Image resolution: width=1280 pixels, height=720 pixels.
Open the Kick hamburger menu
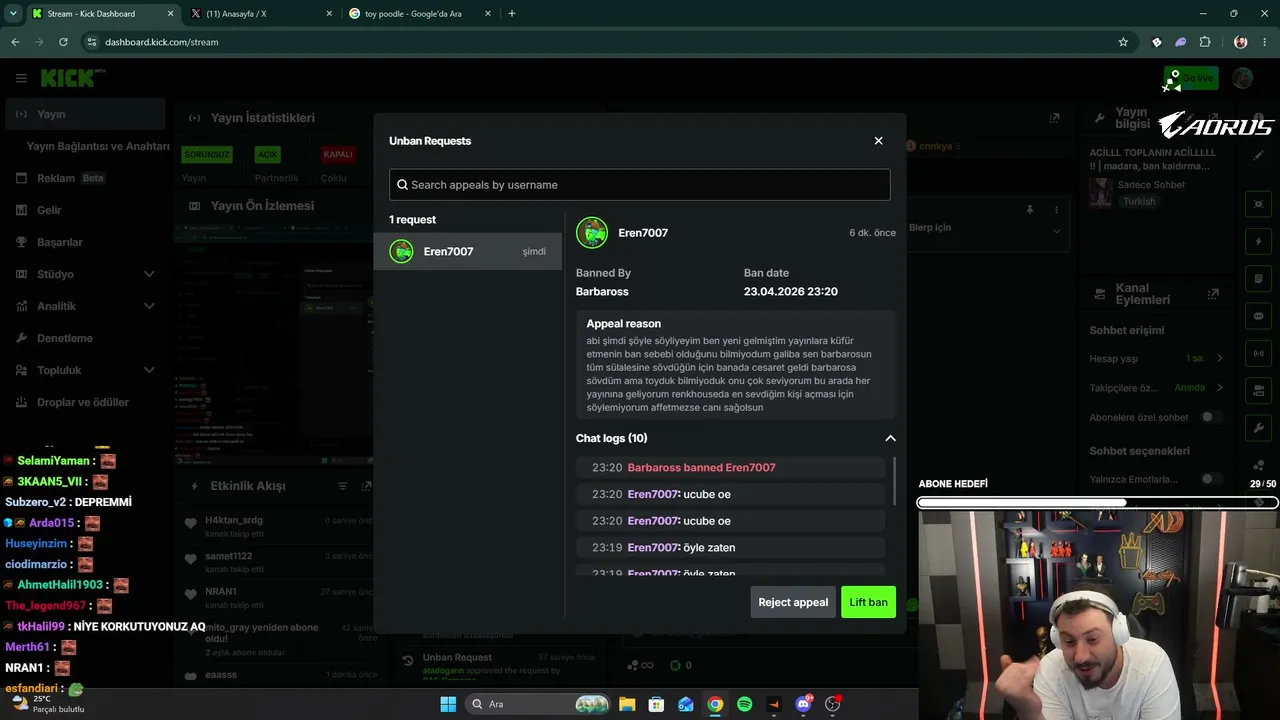[21, 78]
